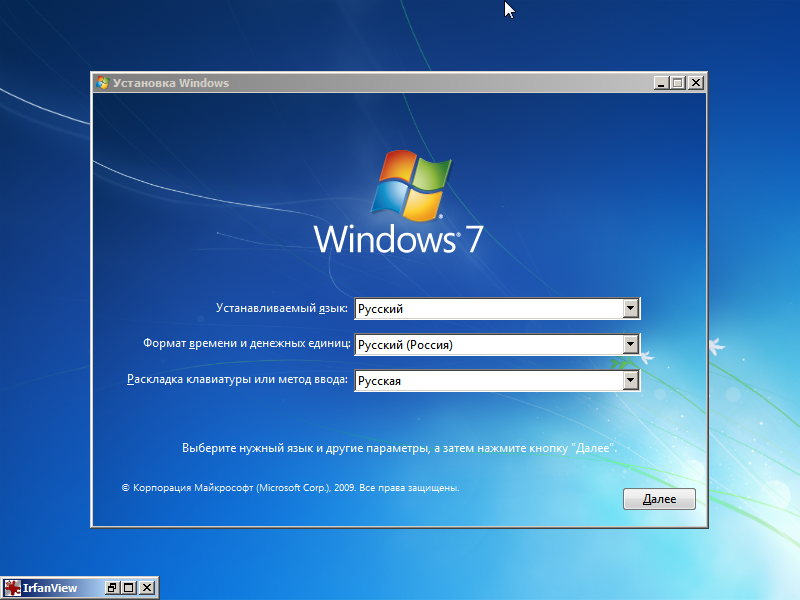
Task: Click the 'Русский' language selection field
Action: click(490, 308)
